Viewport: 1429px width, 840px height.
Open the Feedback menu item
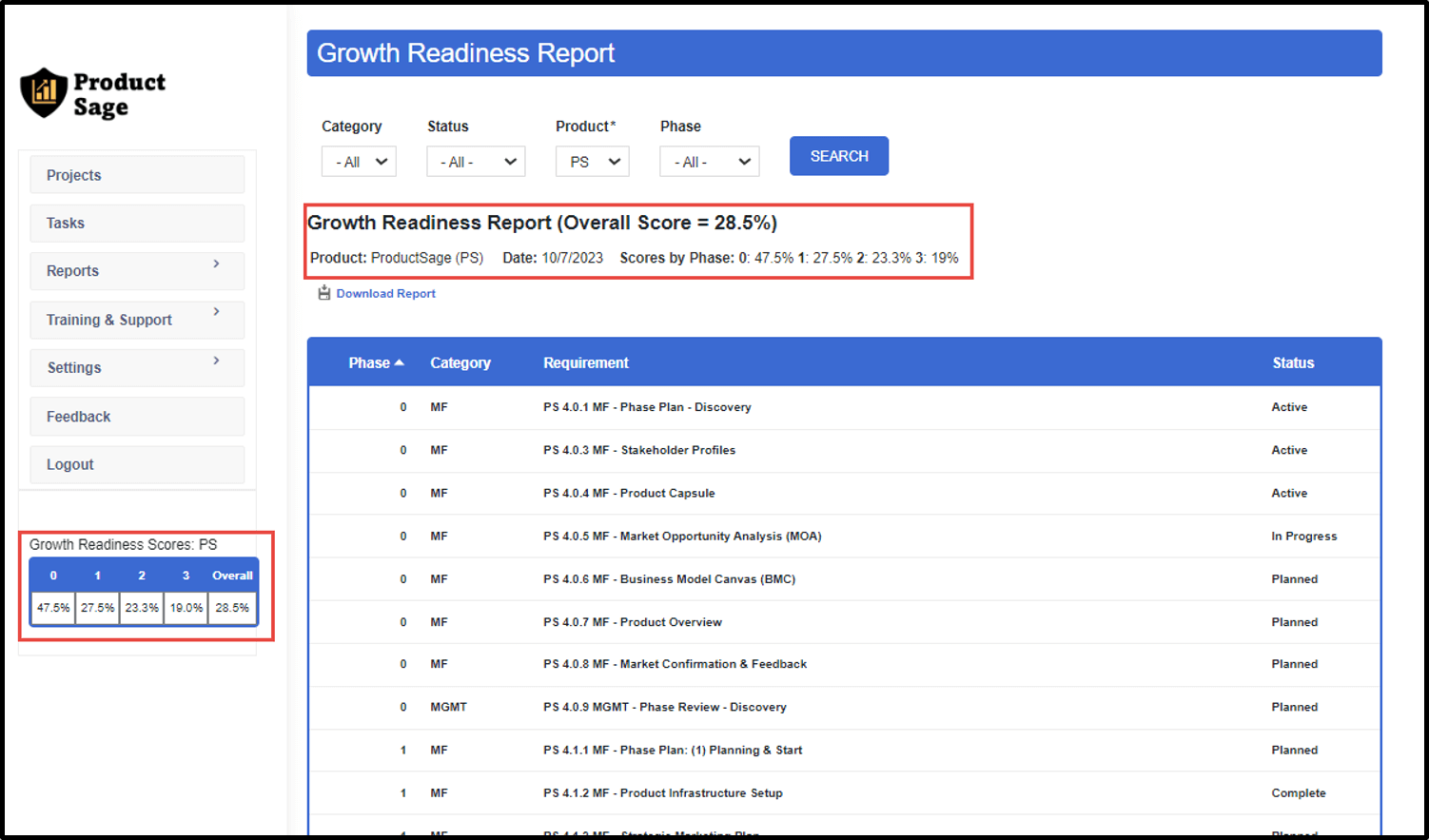pos(137,417)
